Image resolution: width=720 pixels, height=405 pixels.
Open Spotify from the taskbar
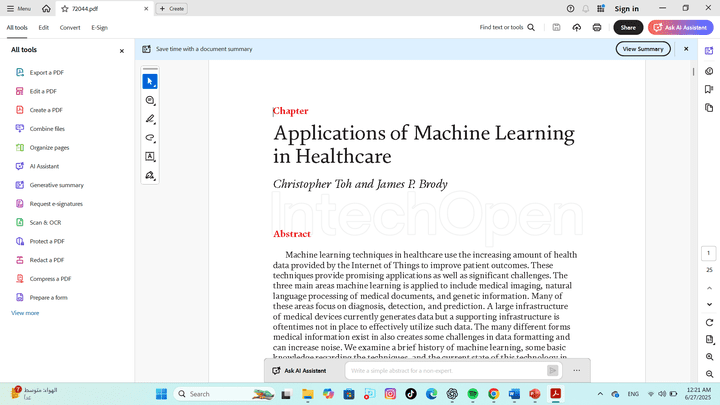473,394
